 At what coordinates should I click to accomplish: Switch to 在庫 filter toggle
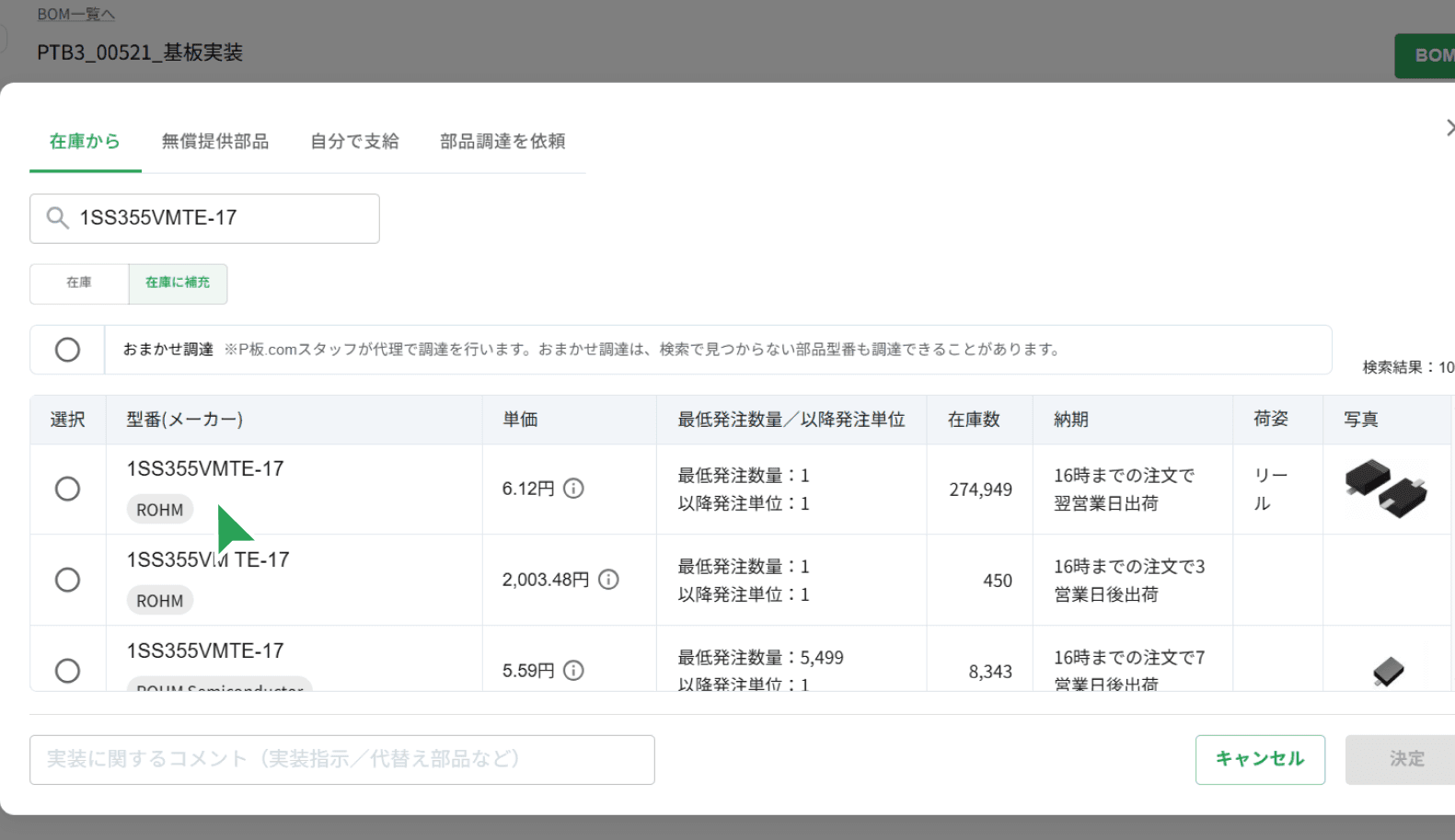pos(79,283)
